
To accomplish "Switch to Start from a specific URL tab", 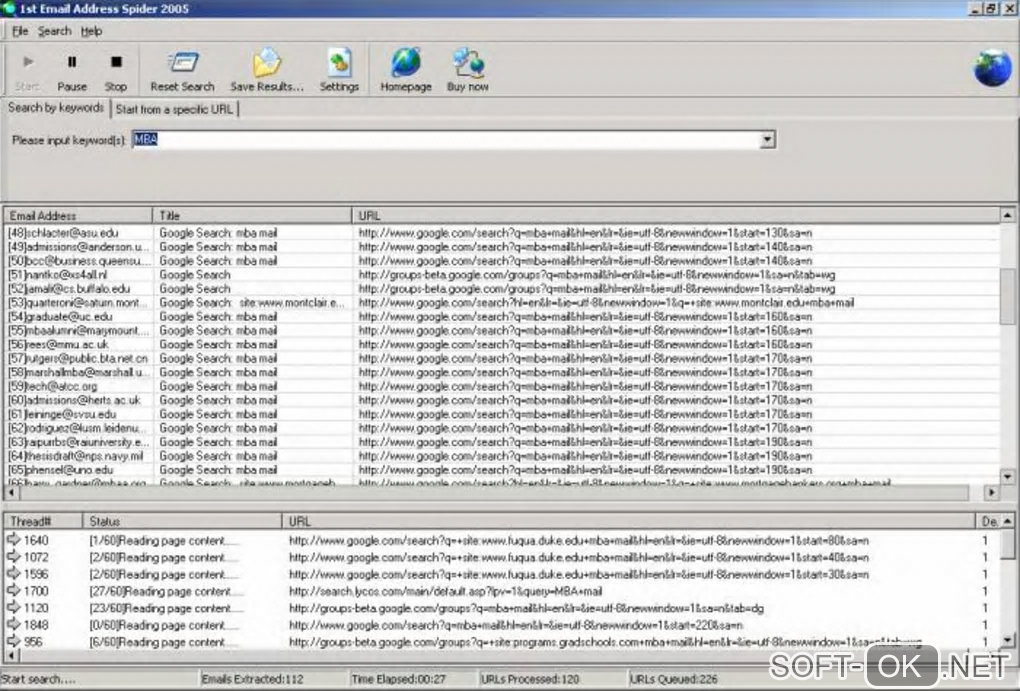I will (x=174, y=109).
